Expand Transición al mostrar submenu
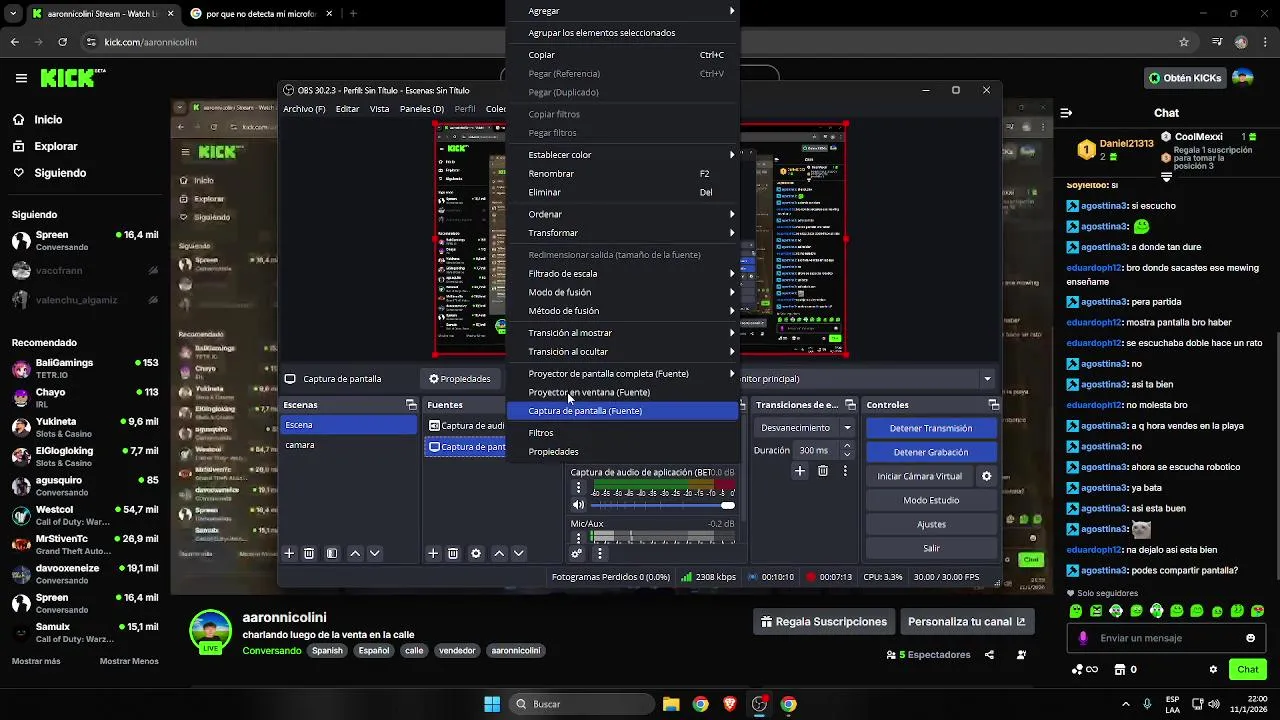Image resolution: width=1280 pixels, height=720 pixels. [623, 333]
